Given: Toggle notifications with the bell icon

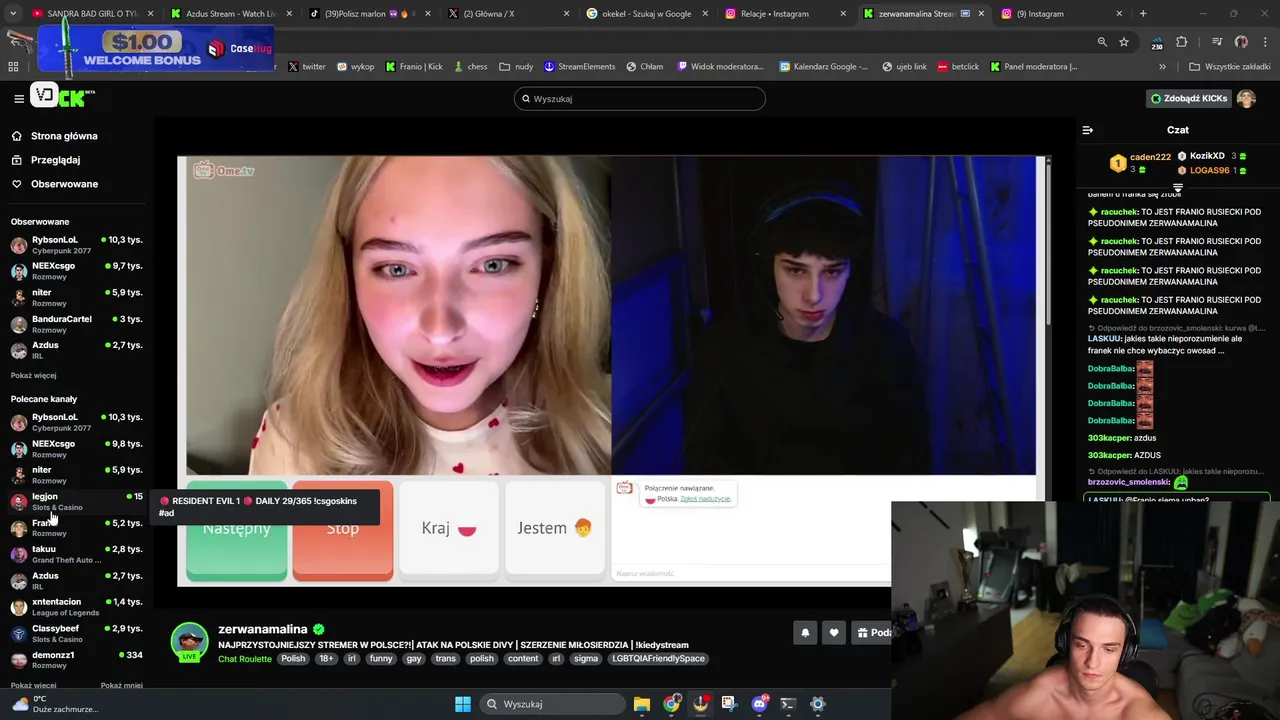Looking at the screenshot, I should click(x=805, y=632).
